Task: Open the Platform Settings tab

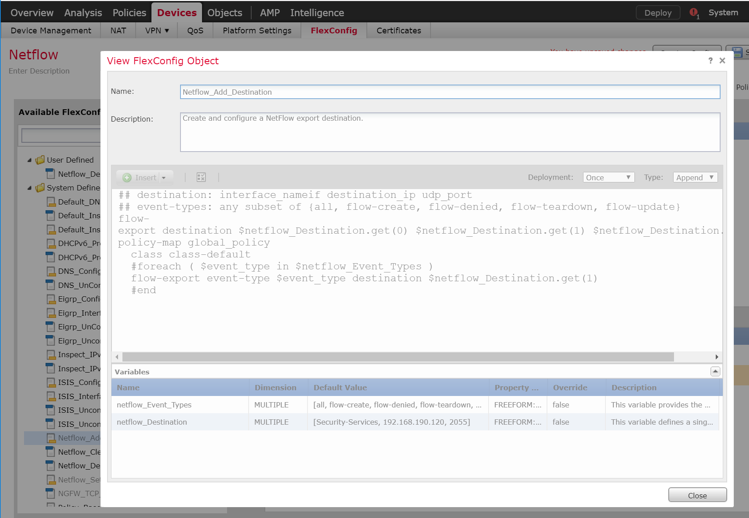Action: [257, 31]
